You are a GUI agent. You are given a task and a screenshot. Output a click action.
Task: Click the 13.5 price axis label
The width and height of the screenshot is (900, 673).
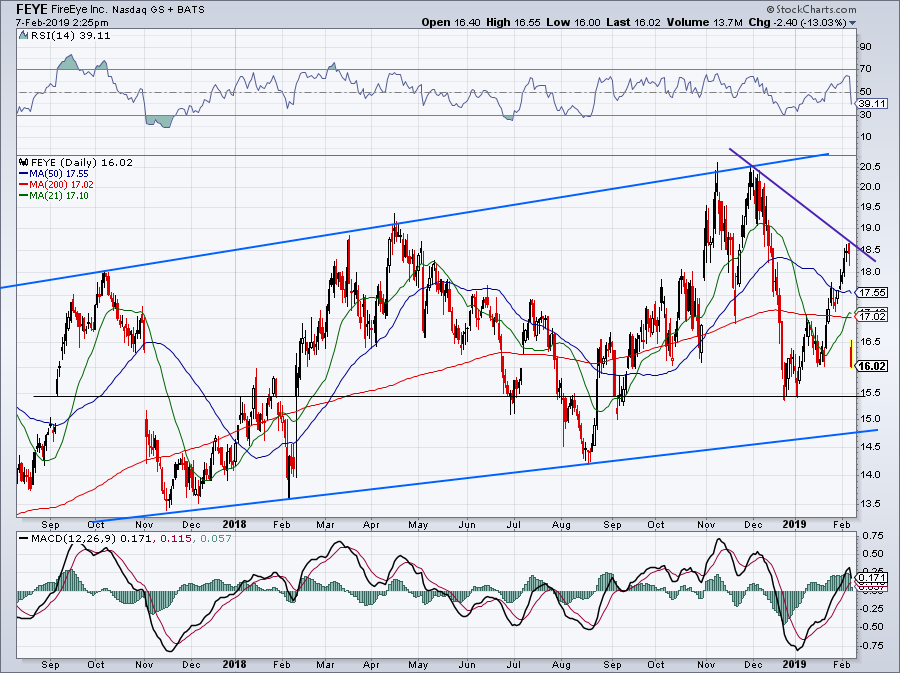pos(870,504)
